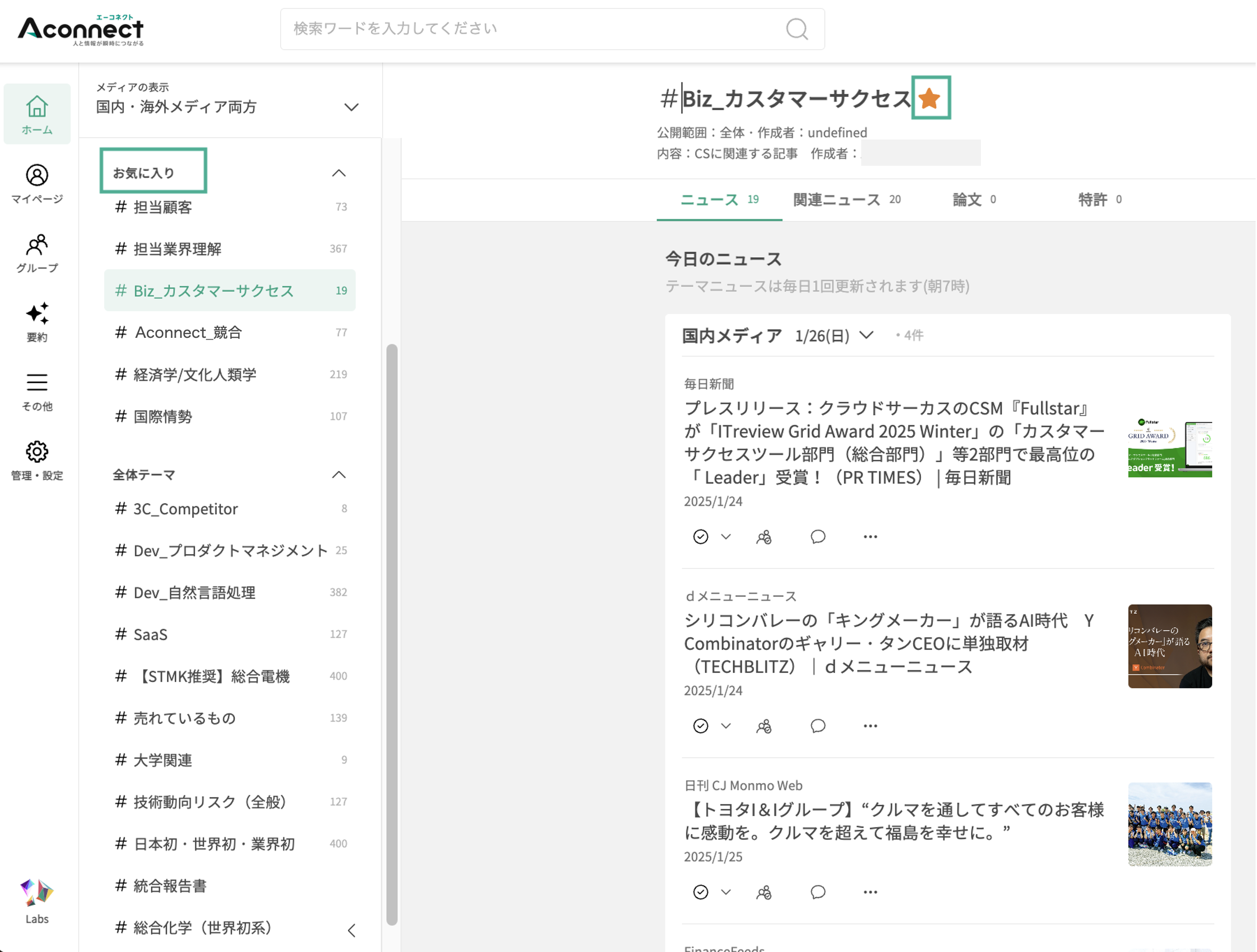Open the Labs icon
The image size is (1257, 952).
click(x=37, y=901)
